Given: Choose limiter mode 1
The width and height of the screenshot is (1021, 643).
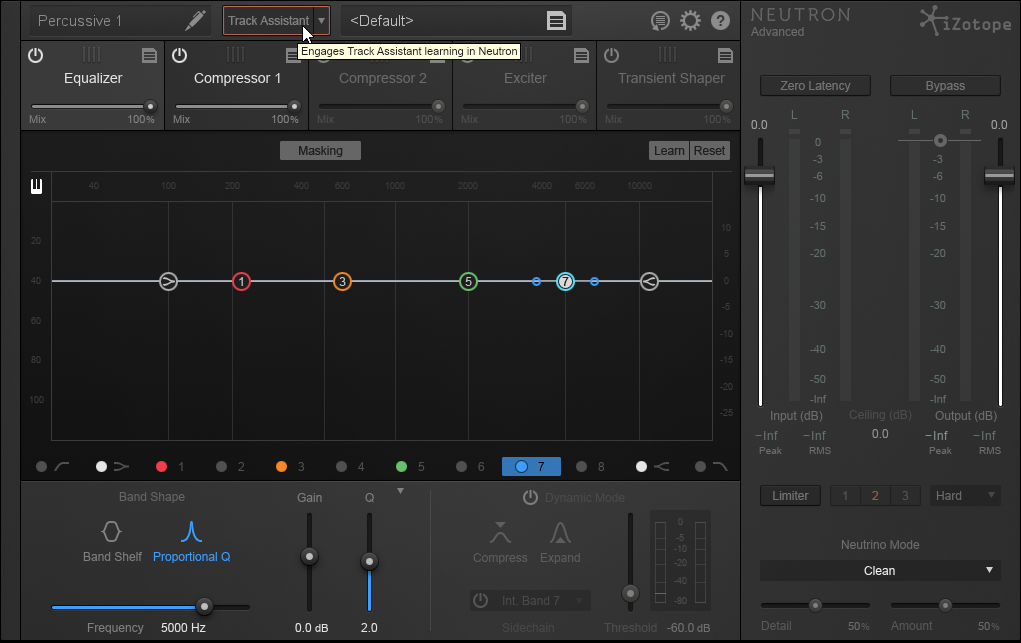Looking at the screenshot, I should 845,496.
